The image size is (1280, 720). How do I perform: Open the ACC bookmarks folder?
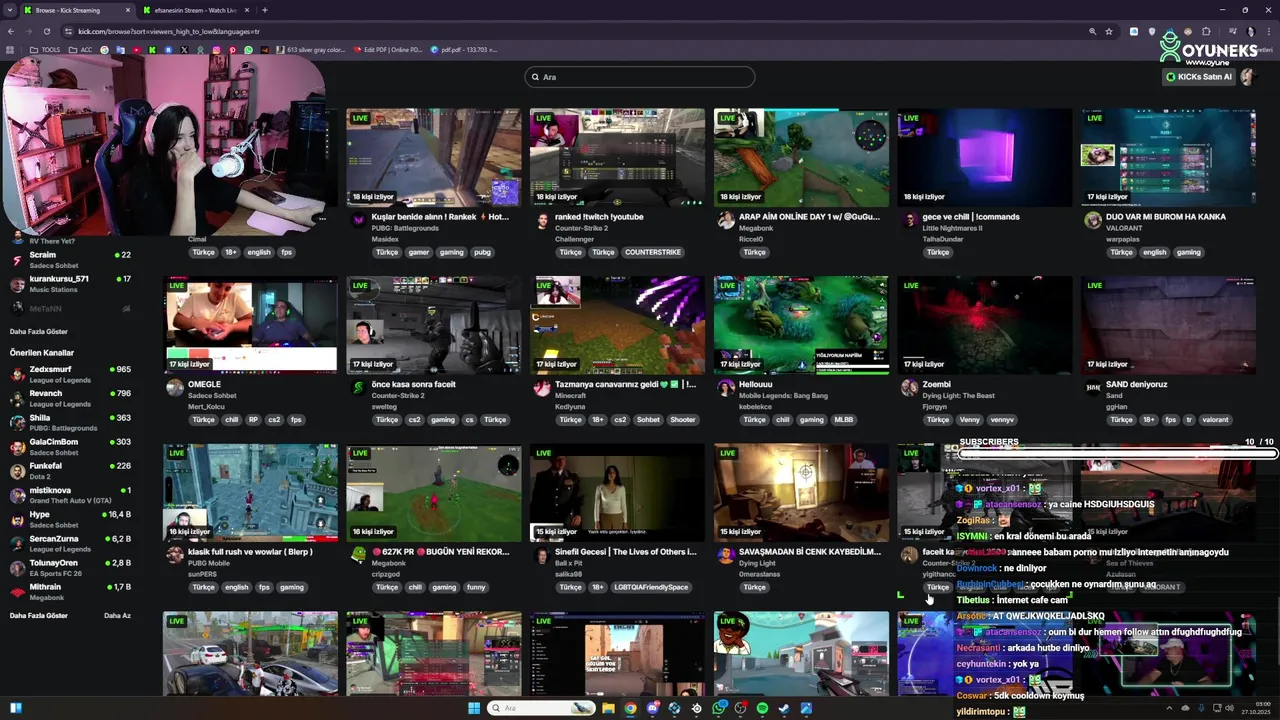[80, 49]
